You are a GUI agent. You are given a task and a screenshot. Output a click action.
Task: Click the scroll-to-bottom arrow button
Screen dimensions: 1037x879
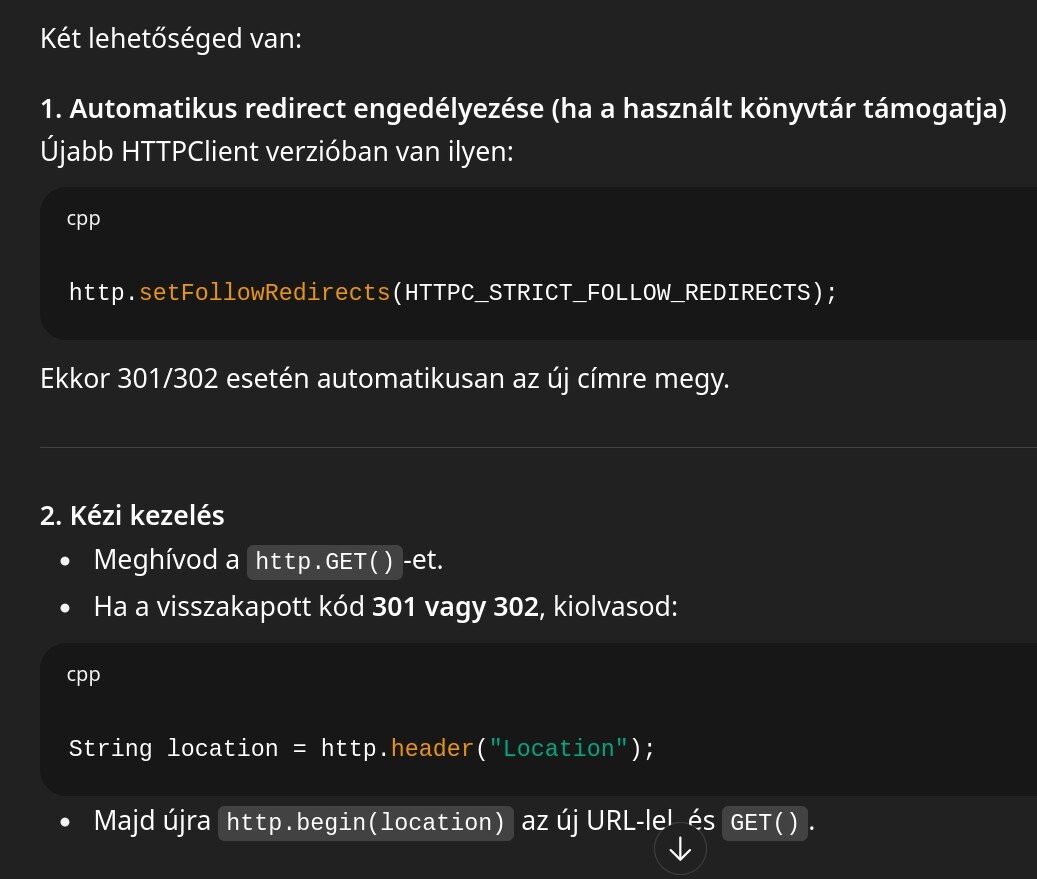point(680,849)
